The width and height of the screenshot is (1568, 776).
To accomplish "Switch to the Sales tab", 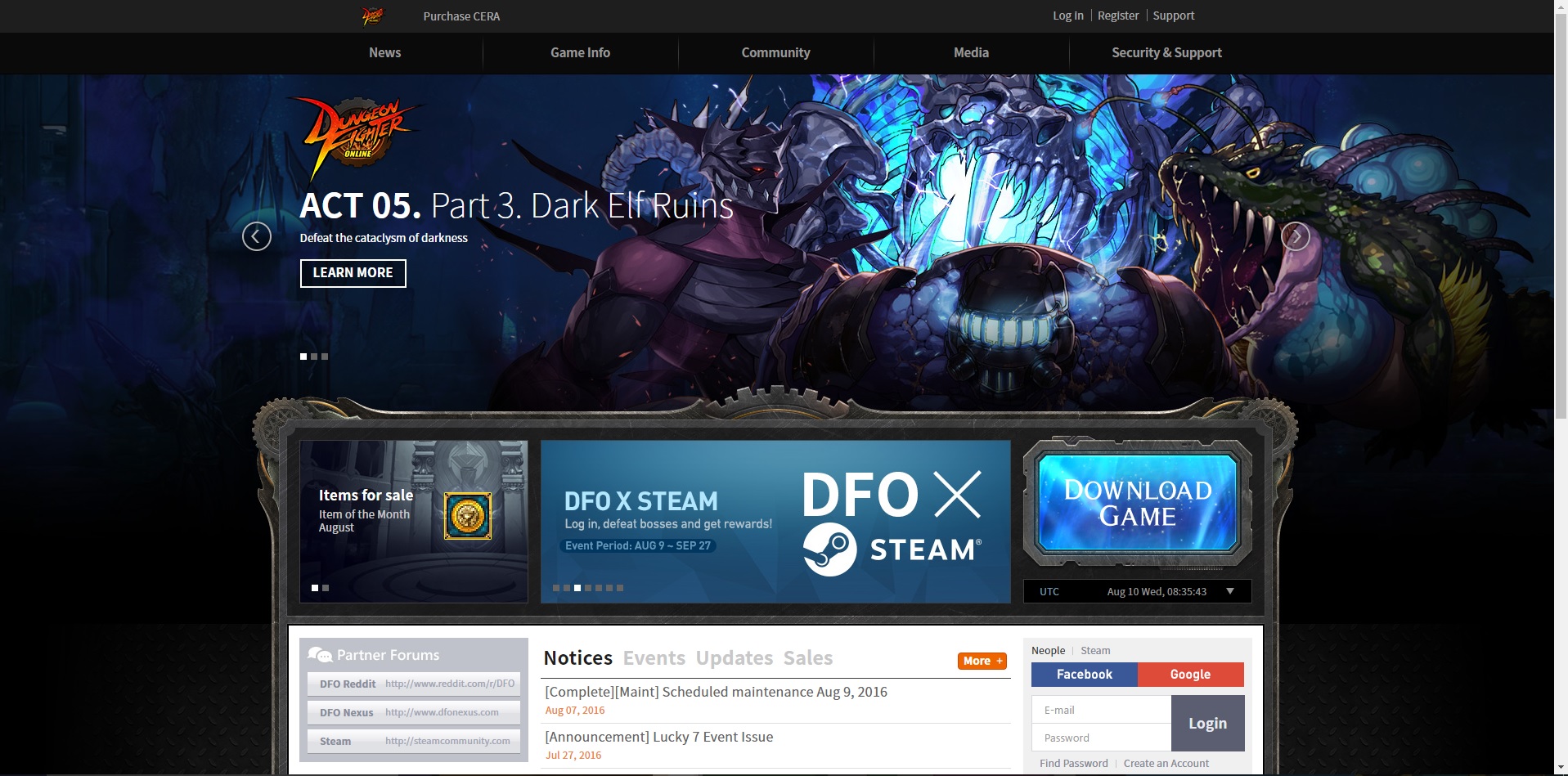I will [x=808, y=658].
